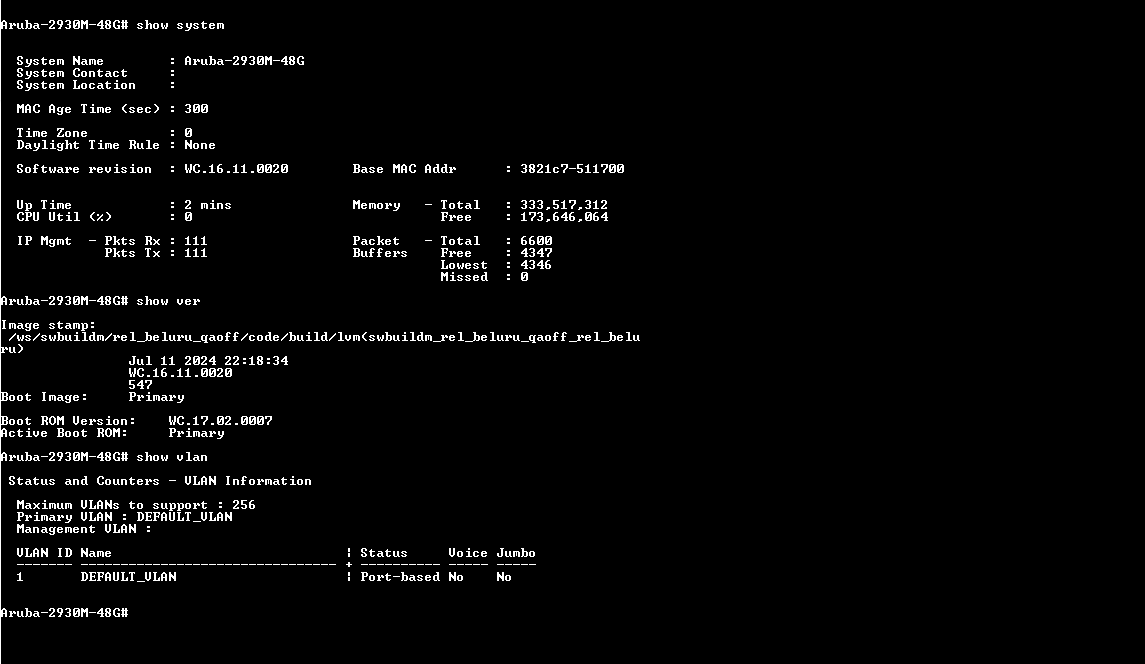
Task: Click the 'show system' command text
Action: click(x=180, y=25)
